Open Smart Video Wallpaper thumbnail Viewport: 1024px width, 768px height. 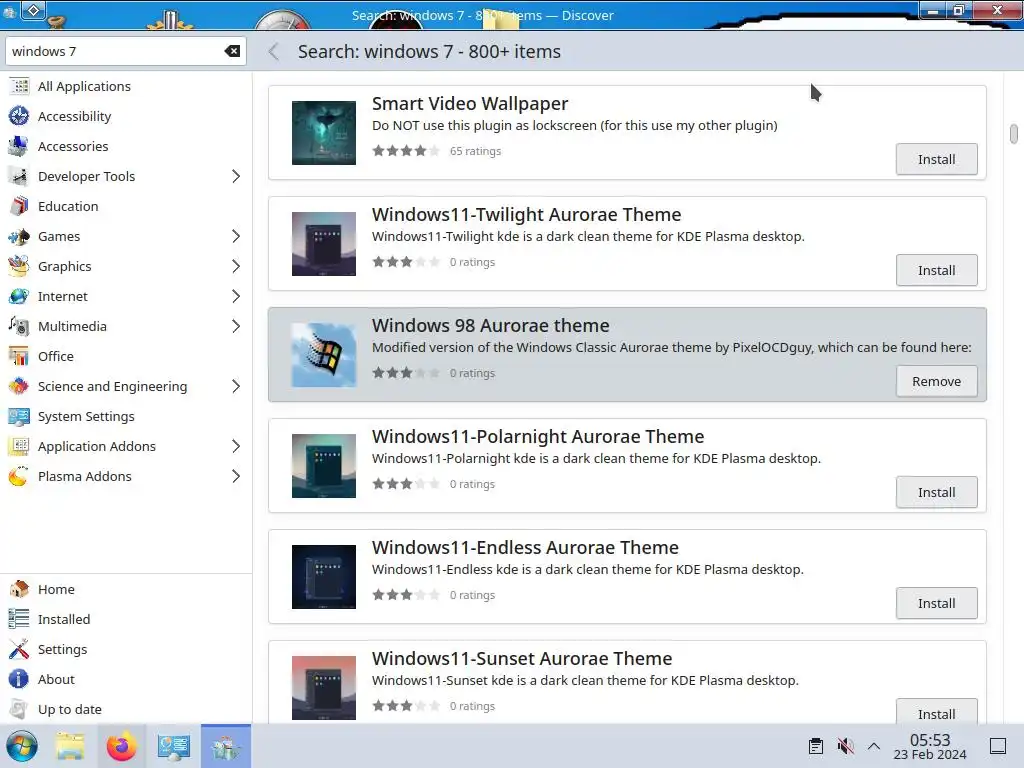[x=324, y=133]
